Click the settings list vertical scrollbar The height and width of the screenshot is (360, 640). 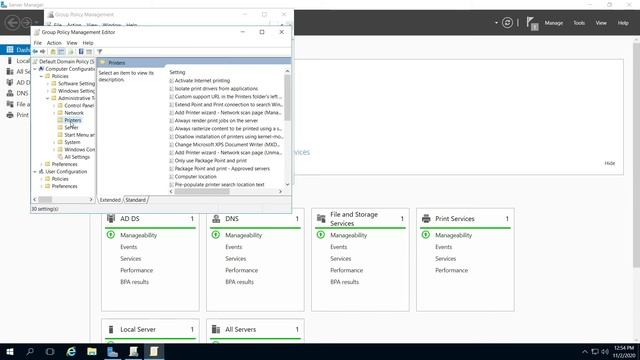287,128
